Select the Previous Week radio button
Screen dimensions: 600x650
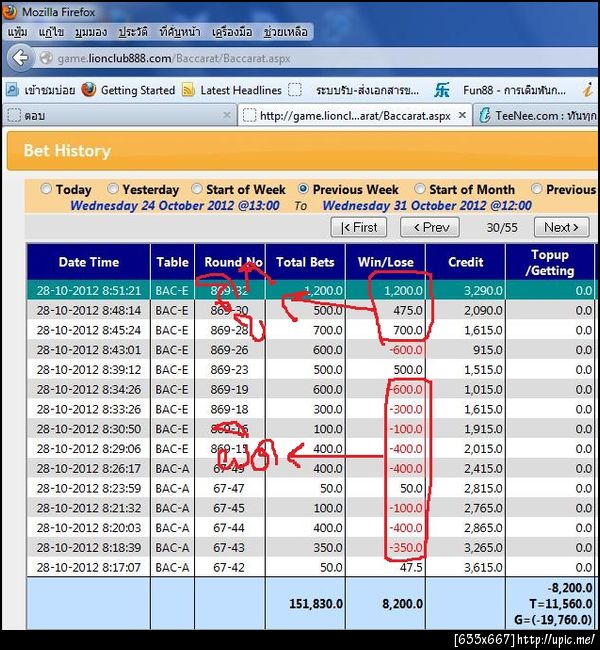(x=303, y=189)
